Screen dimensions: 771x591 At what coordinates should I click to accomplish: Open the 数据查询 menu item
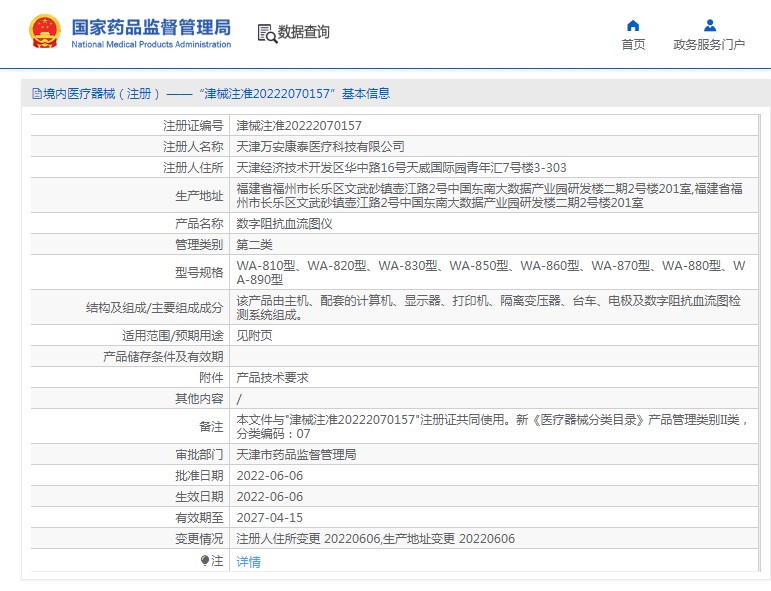[304, 32]
